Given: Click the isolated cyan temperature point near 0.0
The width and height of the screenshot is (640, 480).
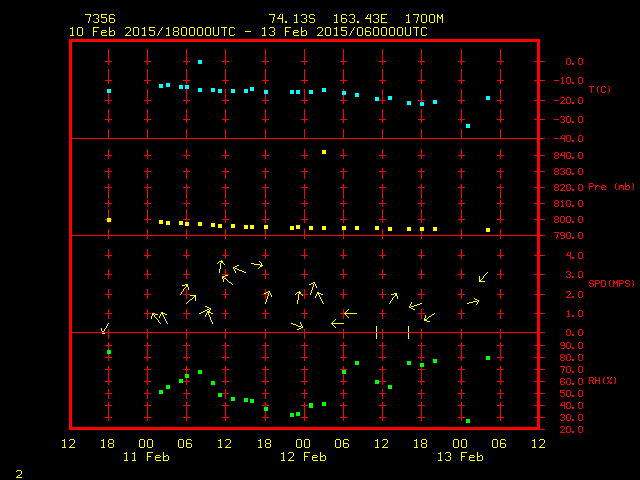Looking at the screenshot, I should (x=200, y=62).
